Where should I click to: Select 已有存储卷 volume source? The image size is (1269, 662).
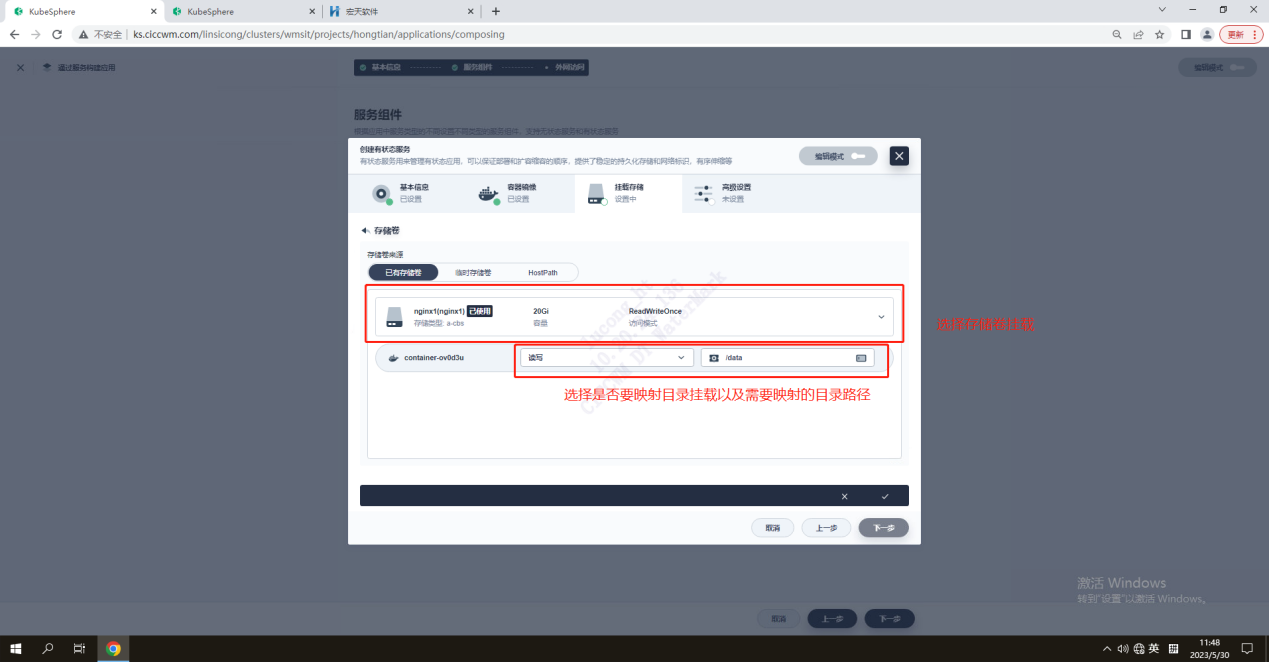[403, 272]
